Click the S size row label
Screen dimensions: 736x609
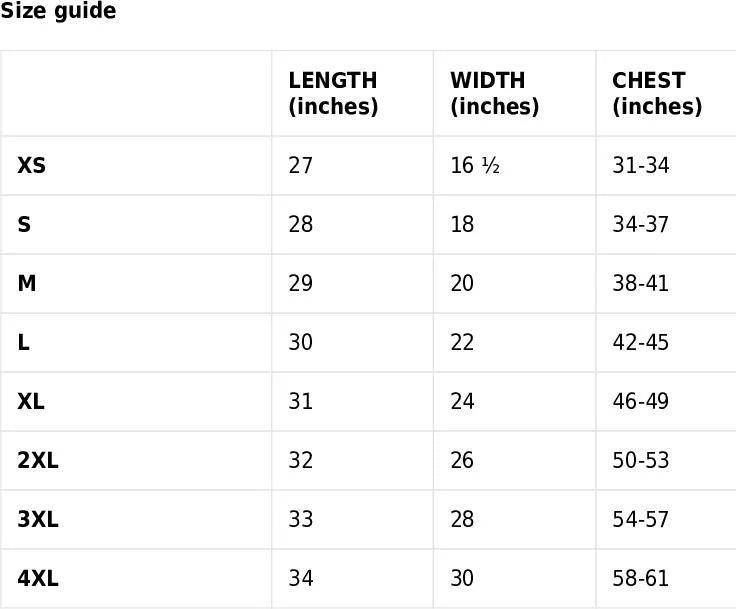click(x=24, y=224)
